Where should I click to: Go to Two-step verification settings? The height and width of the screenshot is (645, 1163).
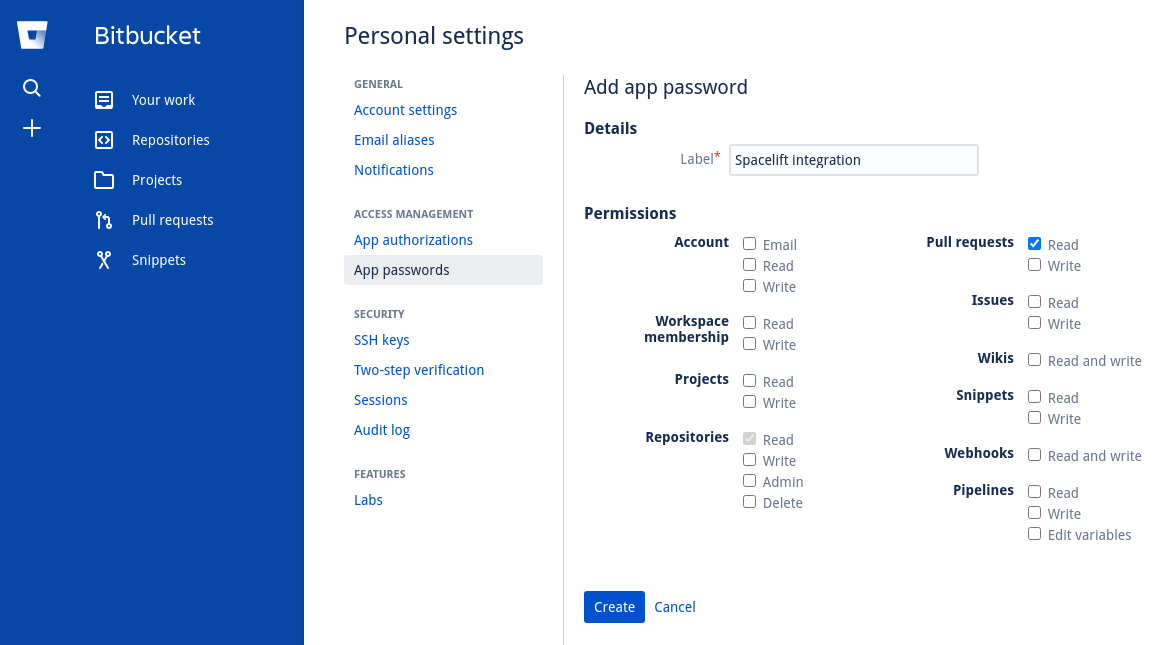point(419,369)
